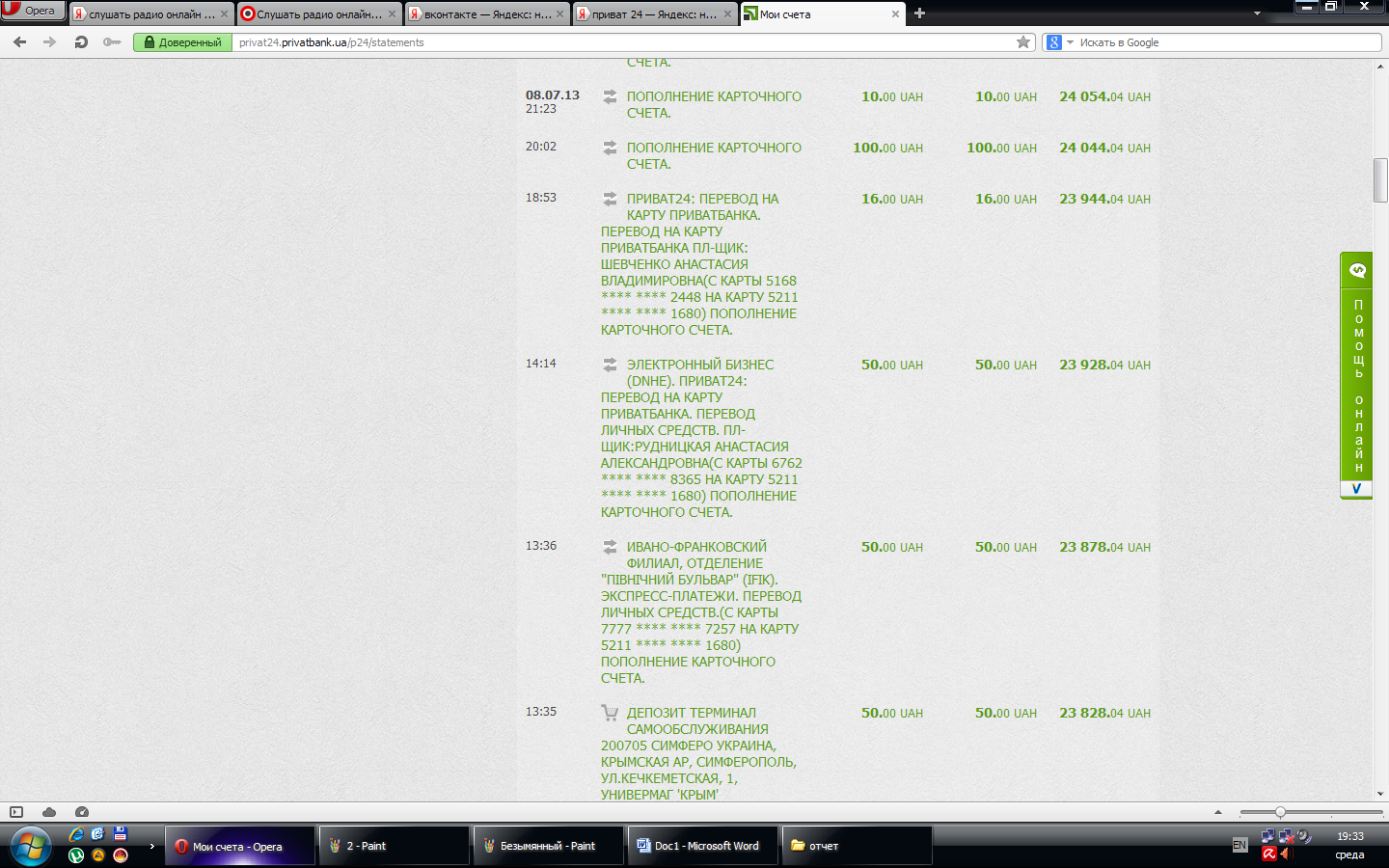Bookmark page with the star icon
The image size is (1389, 868).
[x=1023, y=41]
